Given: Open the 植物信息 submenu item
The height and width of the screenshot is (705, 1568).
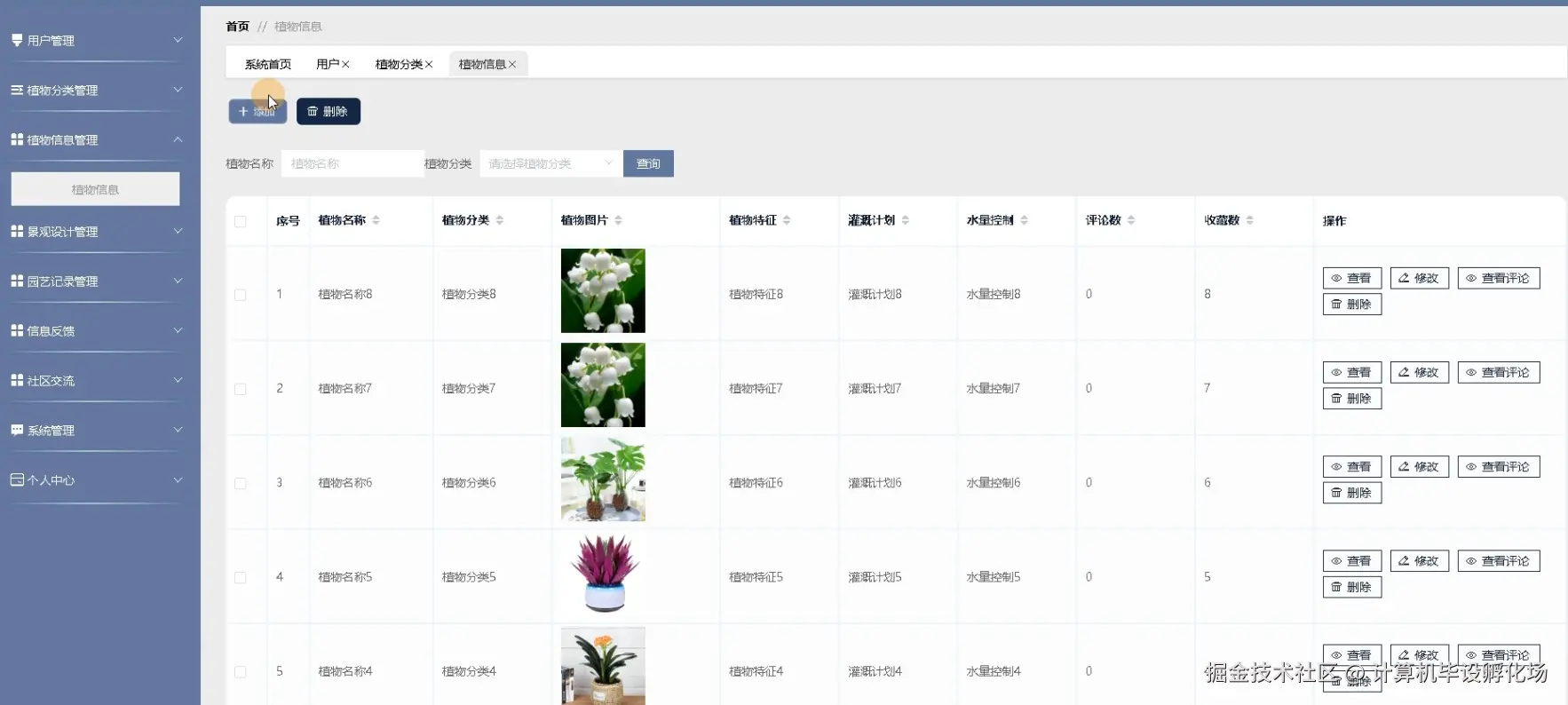Looking at the screenshot, I should point(95,189).
